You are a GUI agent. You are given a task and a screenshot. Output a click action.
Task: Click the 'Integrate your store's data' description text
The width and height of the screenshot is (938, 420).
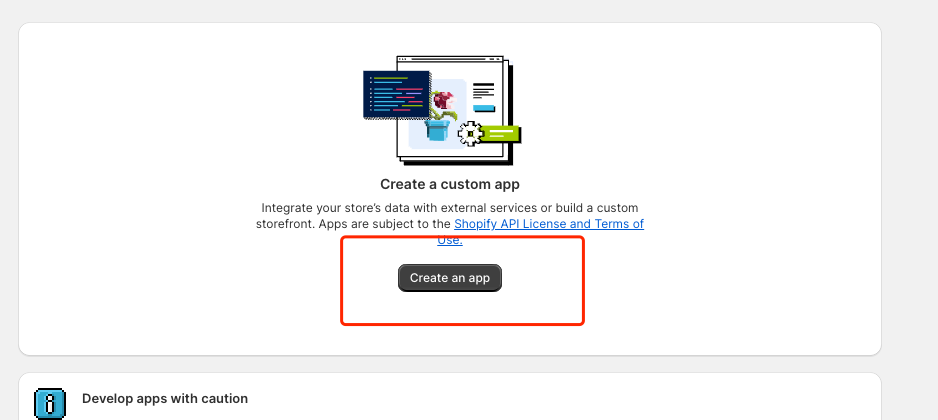(x=450, y=224)
